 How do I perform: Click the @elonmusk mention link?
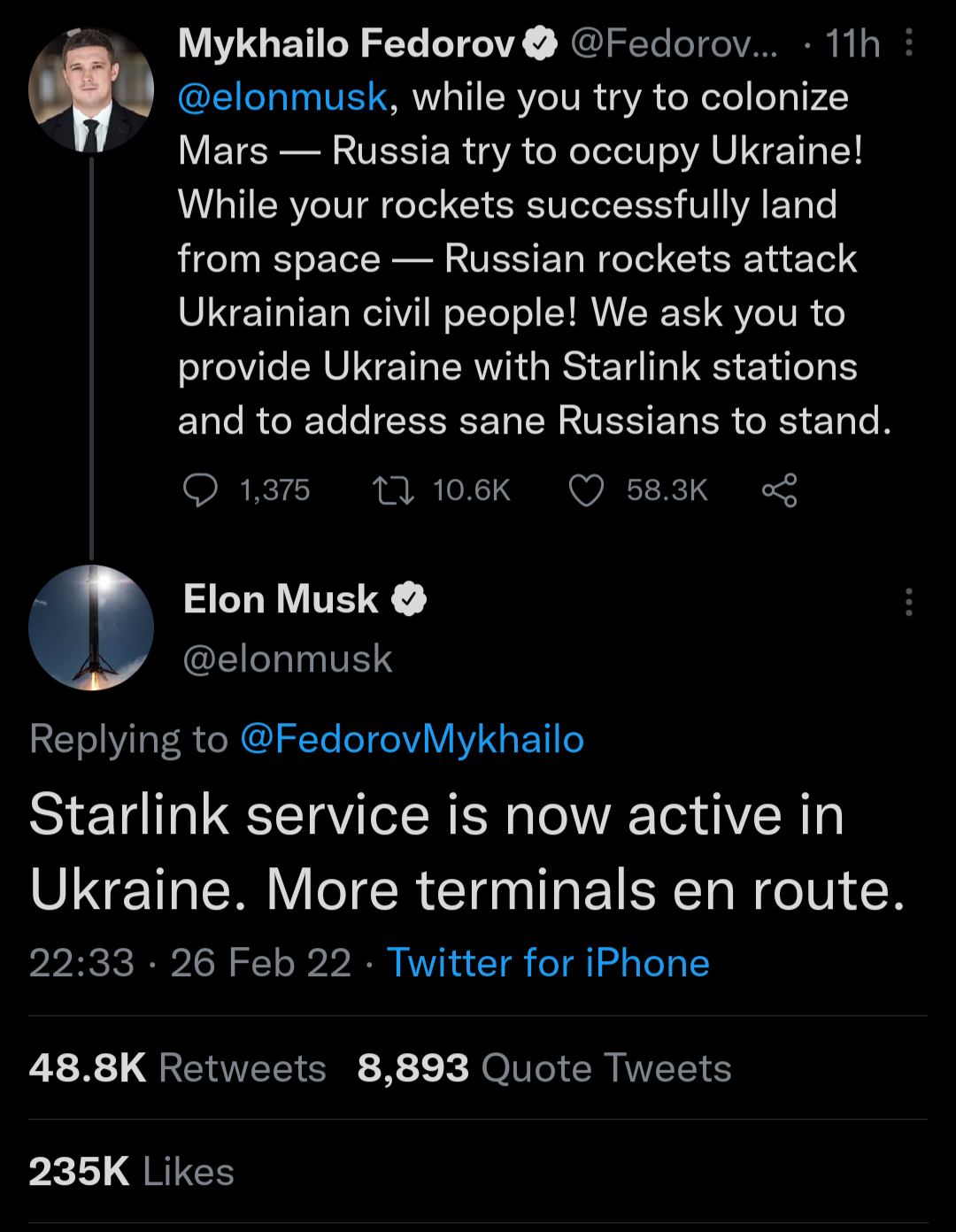pos(282,97)
